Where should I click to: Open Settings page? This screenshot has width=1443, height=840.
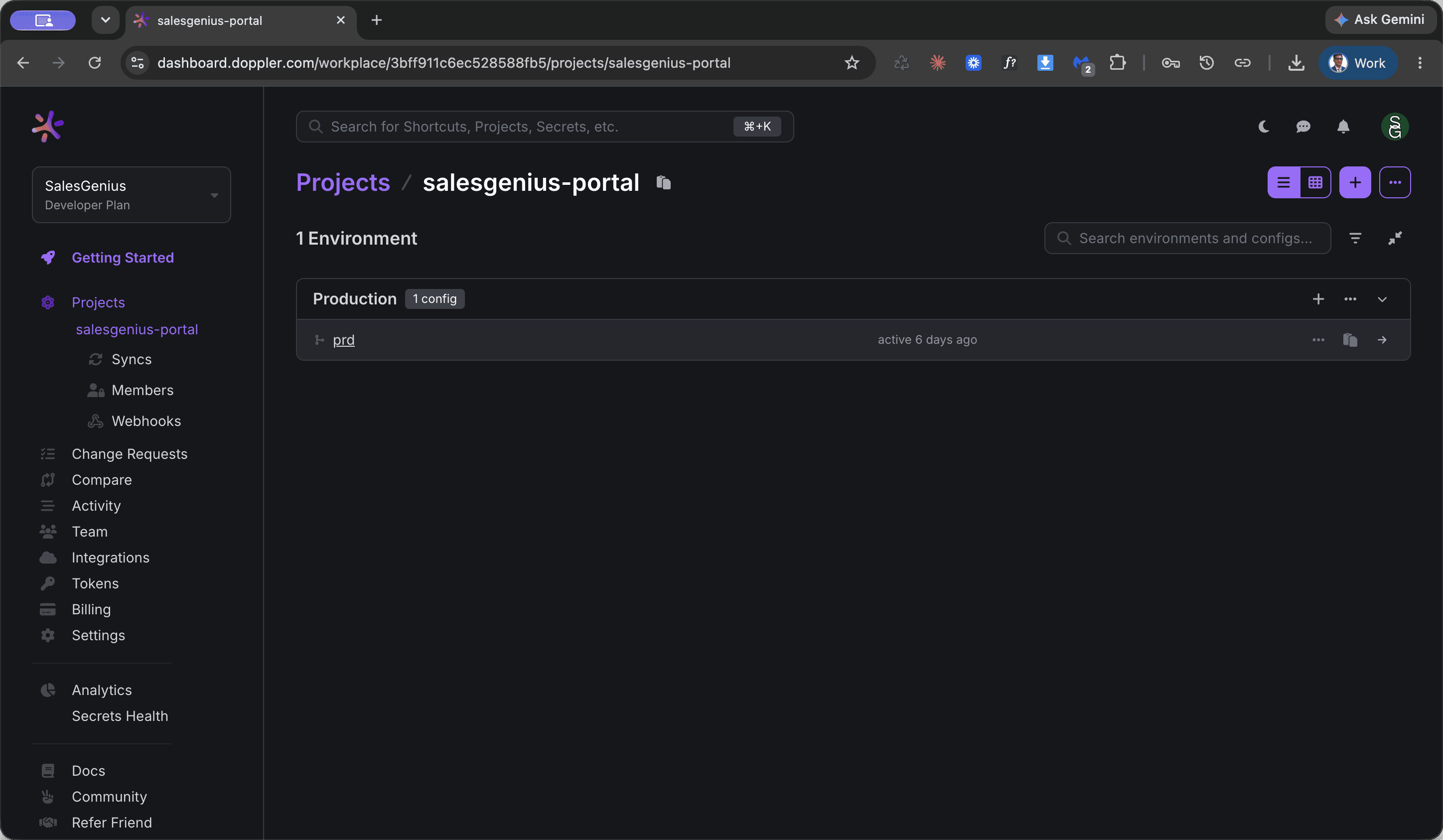coord(98,635)
